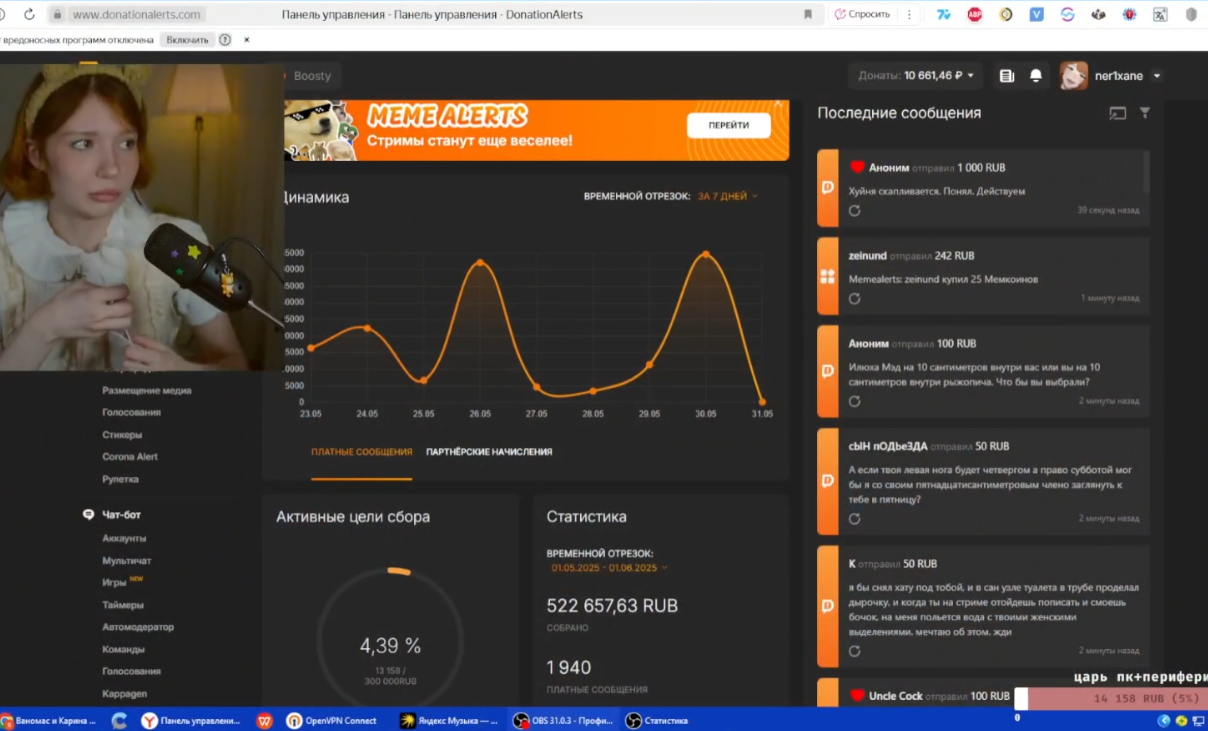The image size is (1208, 731).
Task: Open Kappagen in the sidebar
Action: click(x=125, y=693)
